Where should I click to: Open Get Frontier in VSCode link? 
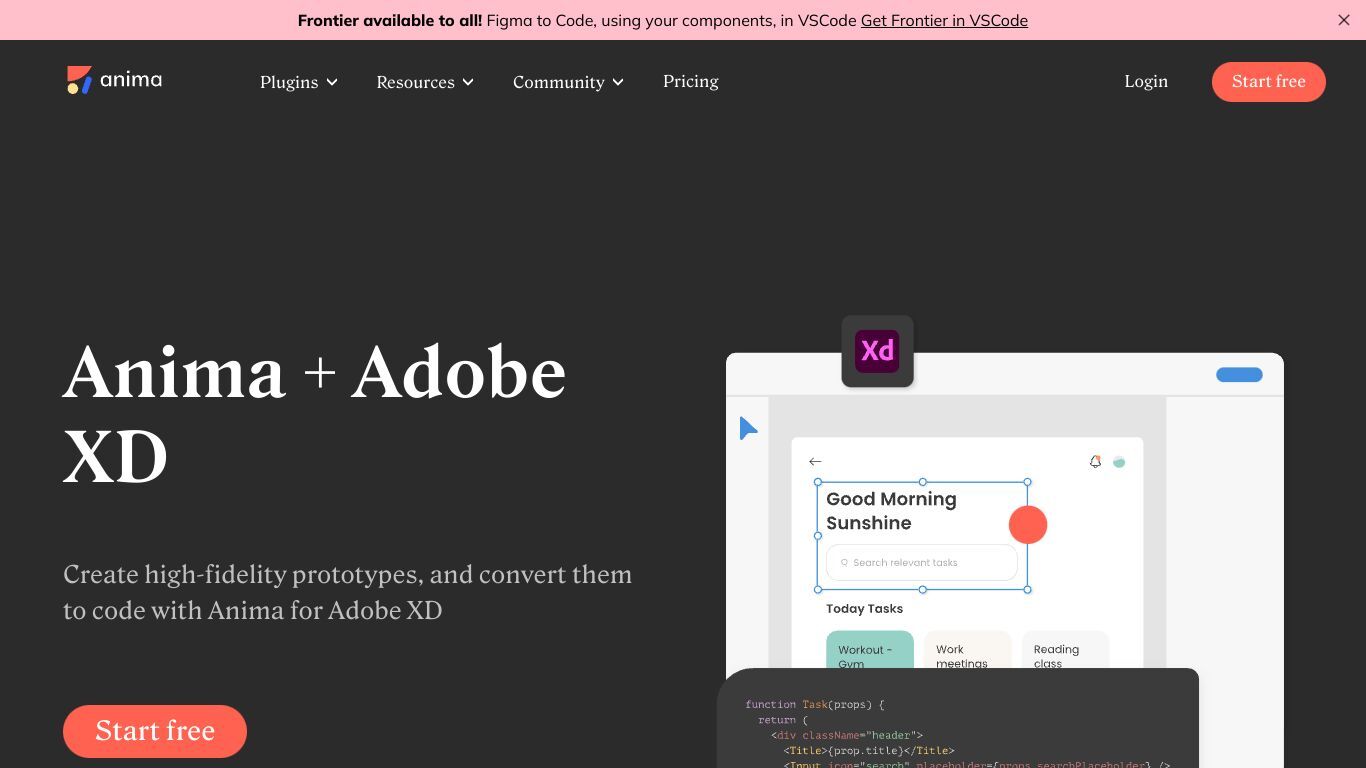(x=944, y=20)
